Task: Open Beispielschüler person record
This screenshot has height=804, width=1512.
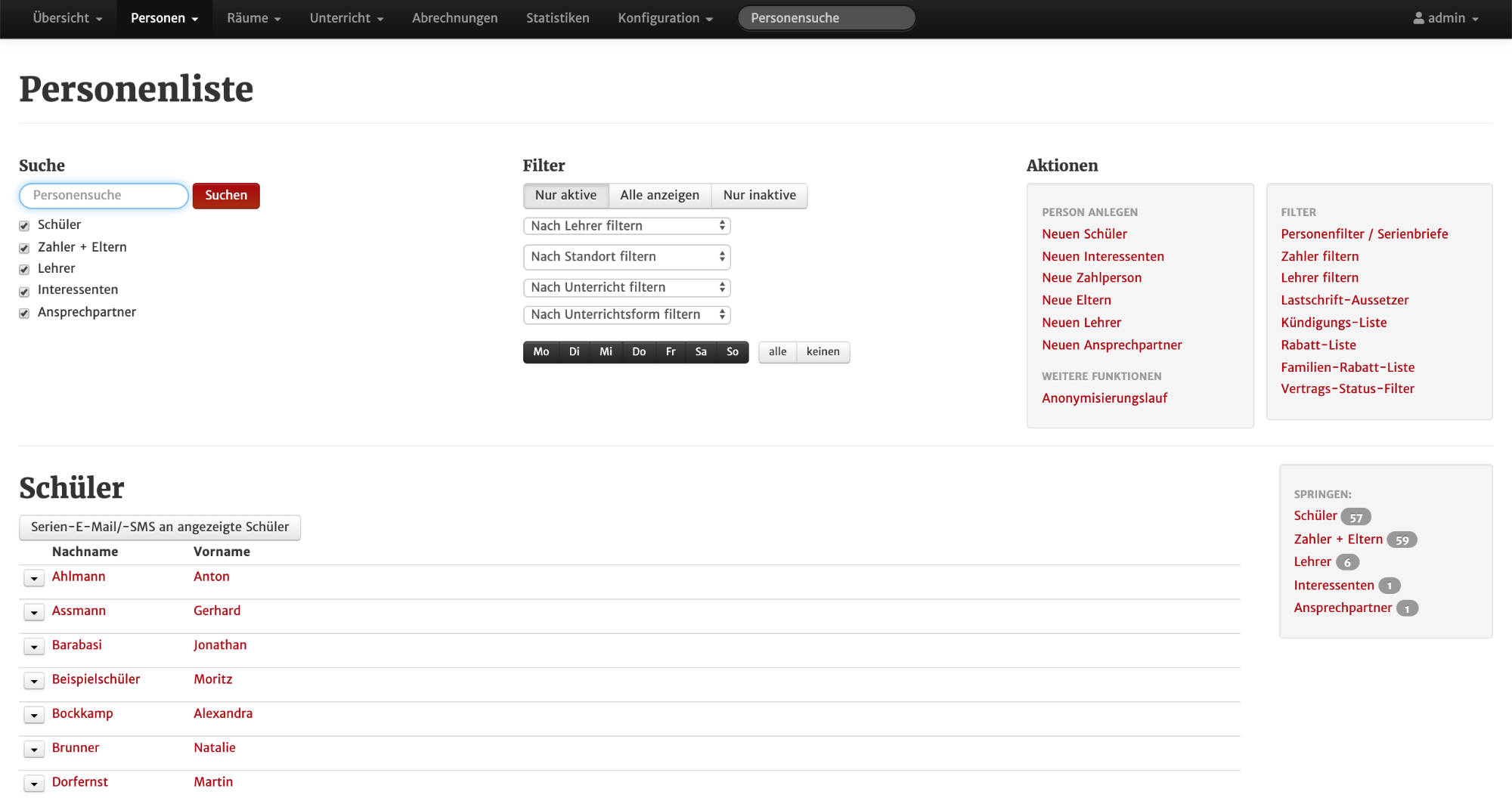Action: [96, 679]
